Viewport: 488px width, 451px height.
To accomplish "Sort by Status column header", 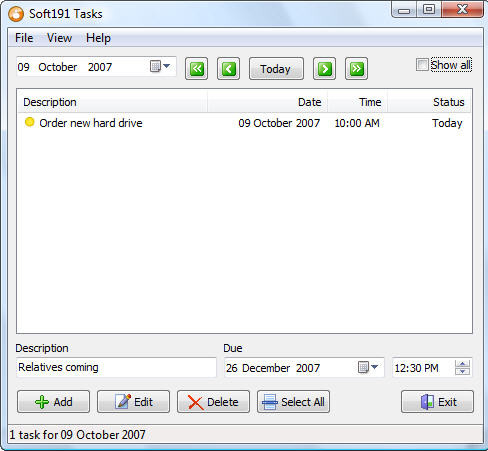I will tap(429, 102).
